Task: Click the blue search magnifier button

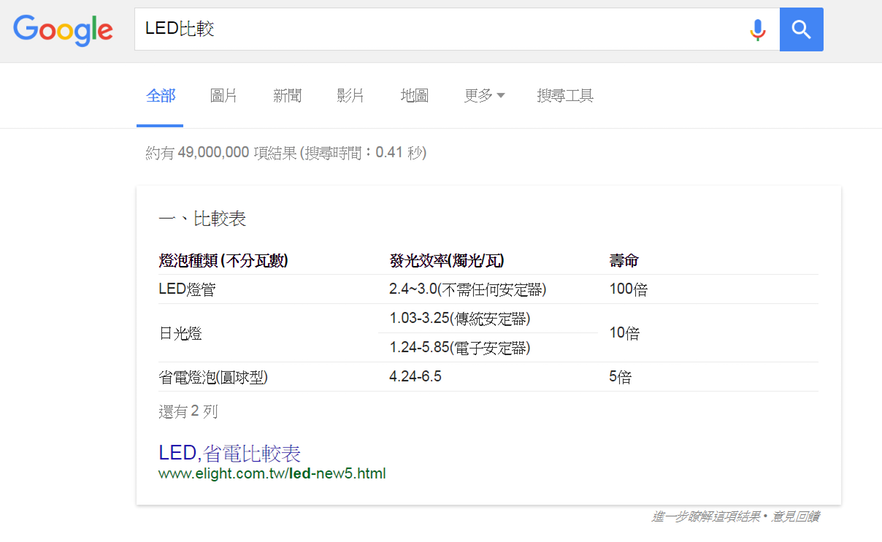Action: point(801,29)
